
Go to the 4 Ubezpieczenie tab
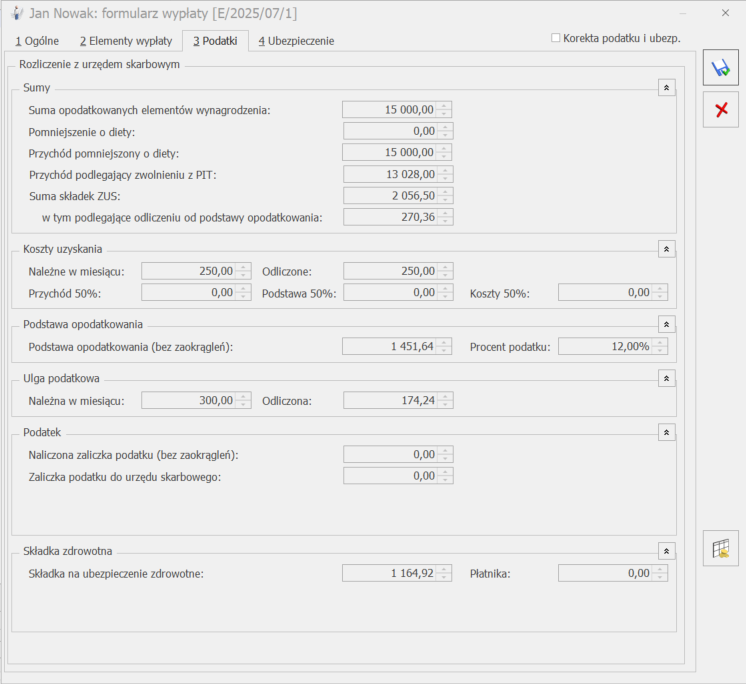coord(296,41)
